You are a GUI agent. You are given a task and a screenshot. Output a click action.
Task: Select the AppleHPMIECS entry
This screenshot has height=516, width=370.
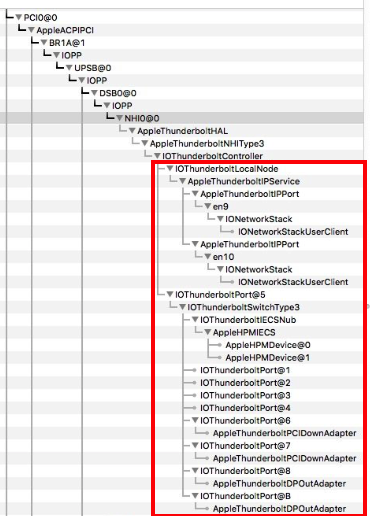244,332
